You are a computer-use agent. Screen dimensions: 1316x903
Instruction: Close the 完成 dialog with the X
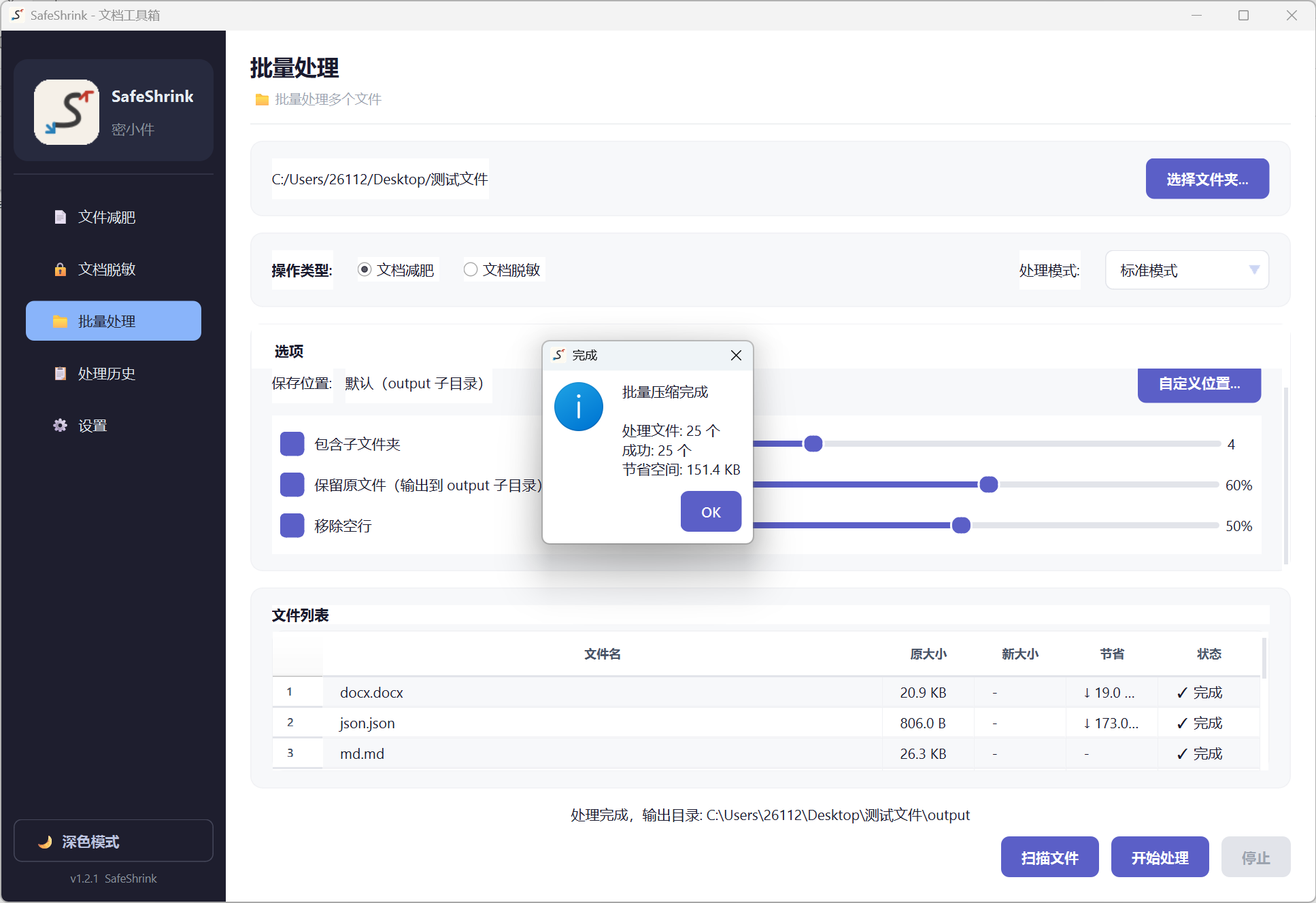736,356
